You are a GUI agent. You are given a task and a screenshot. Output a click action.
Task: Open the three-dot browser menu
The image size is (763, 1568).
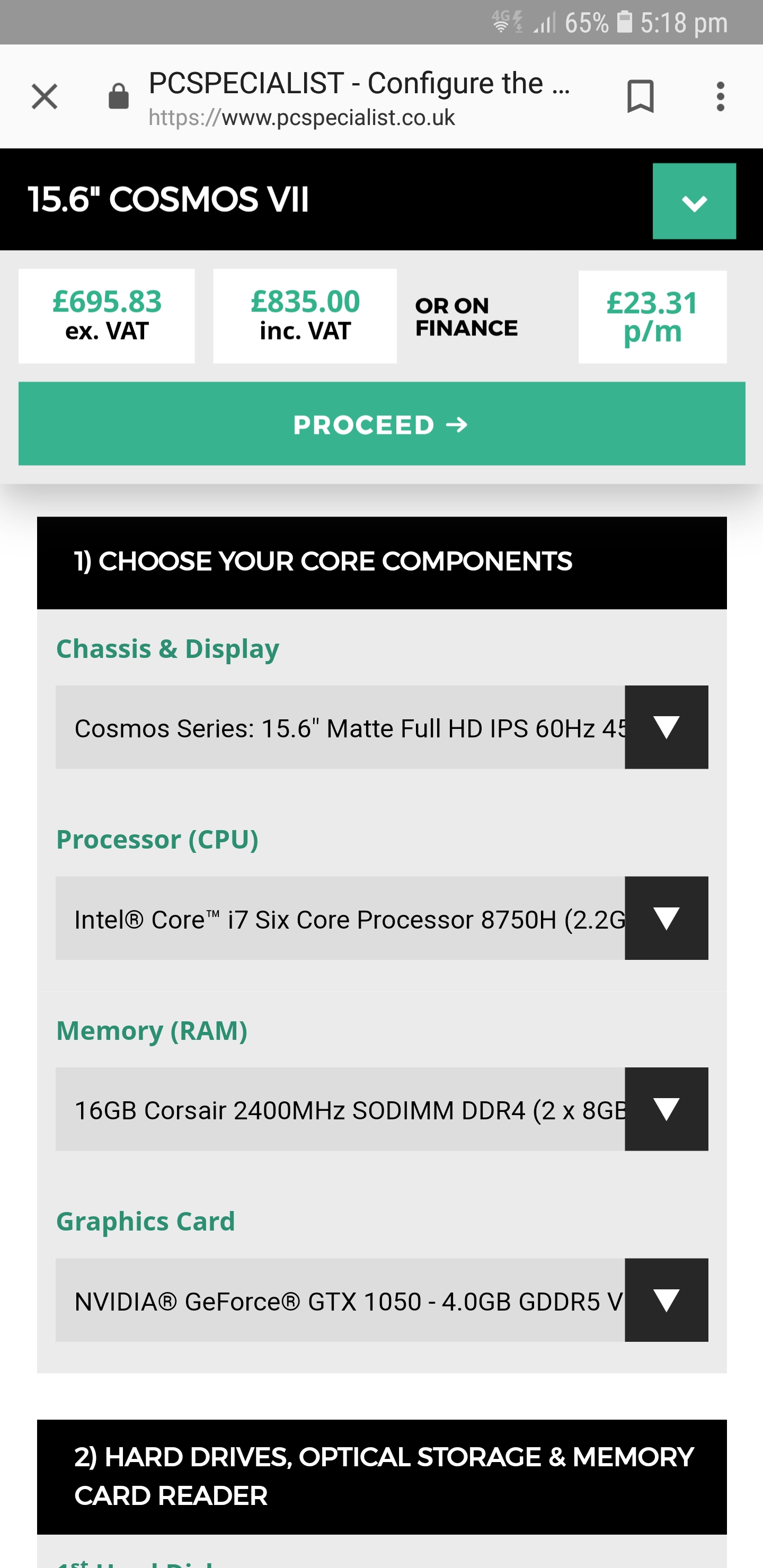coord(721,97)
